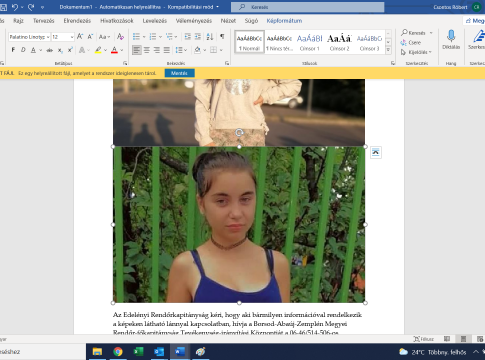Viewport: 485px width, 360px height.
Task: Click in the title bar search box
Action: pyautogui.click(x=307, y=7)
